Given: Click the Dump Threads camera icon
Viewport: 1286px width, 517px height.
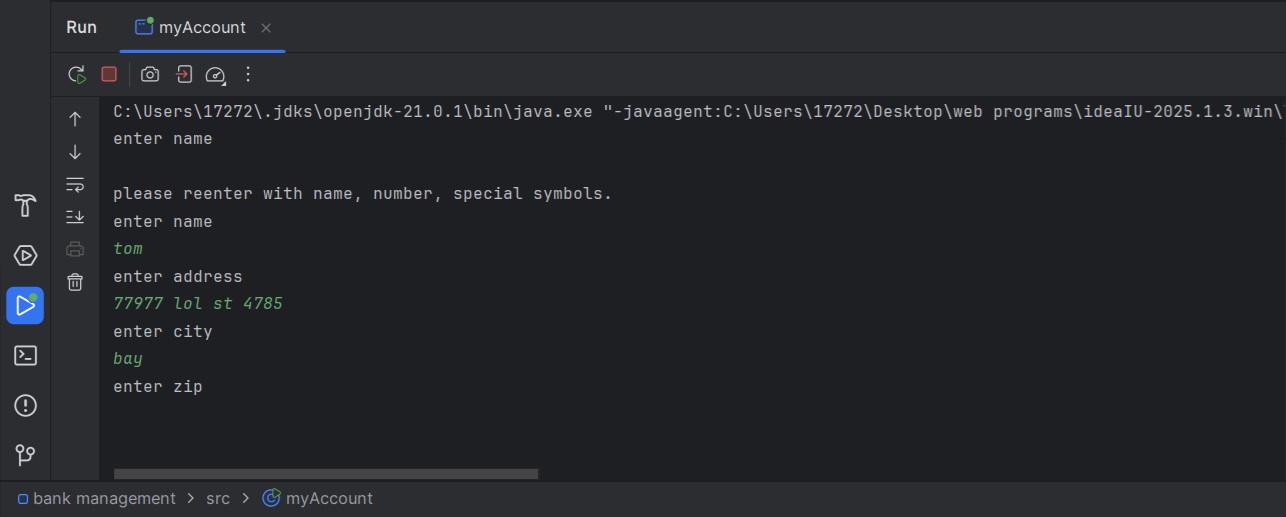Looking at the screenshot, I should (150, 74).
